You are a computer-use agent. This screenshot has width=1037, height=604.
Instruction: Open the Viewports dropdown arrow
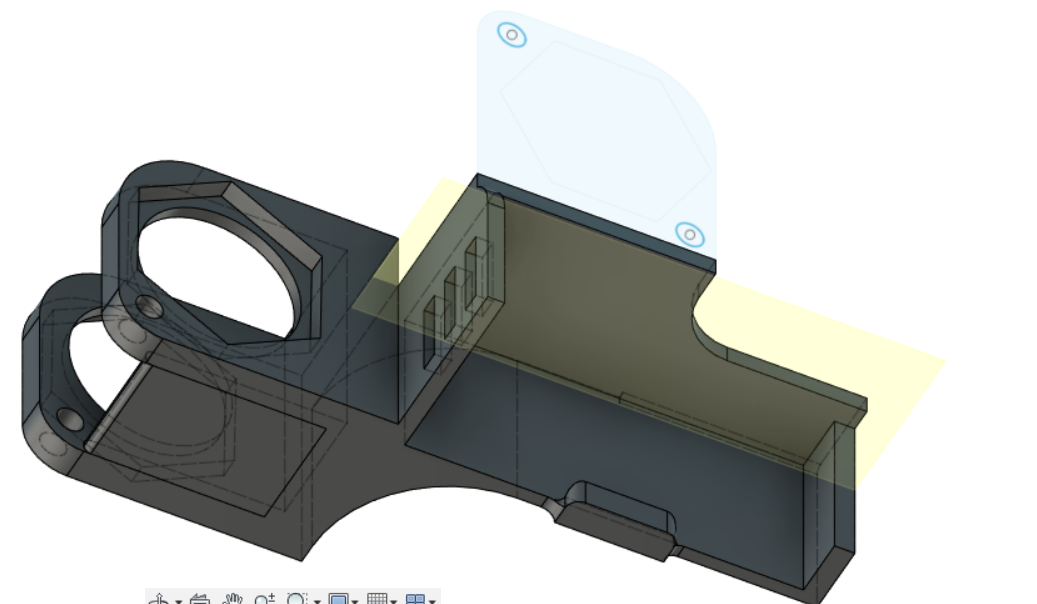tap(432, 601)
